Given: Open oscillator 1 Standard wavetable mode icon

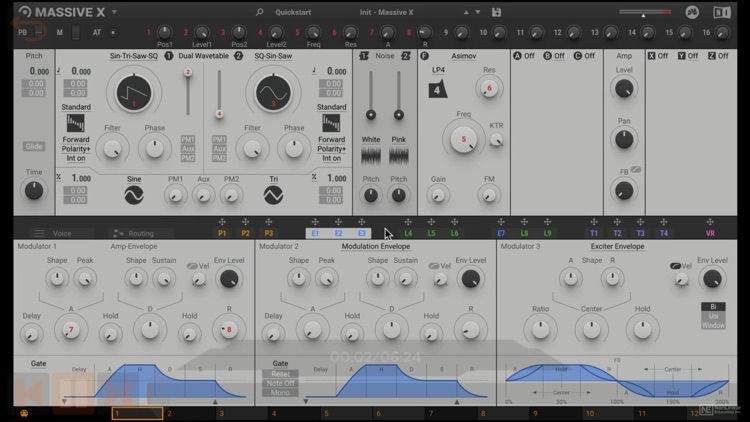Looking at the screenshot, I should tap(76, 123).
